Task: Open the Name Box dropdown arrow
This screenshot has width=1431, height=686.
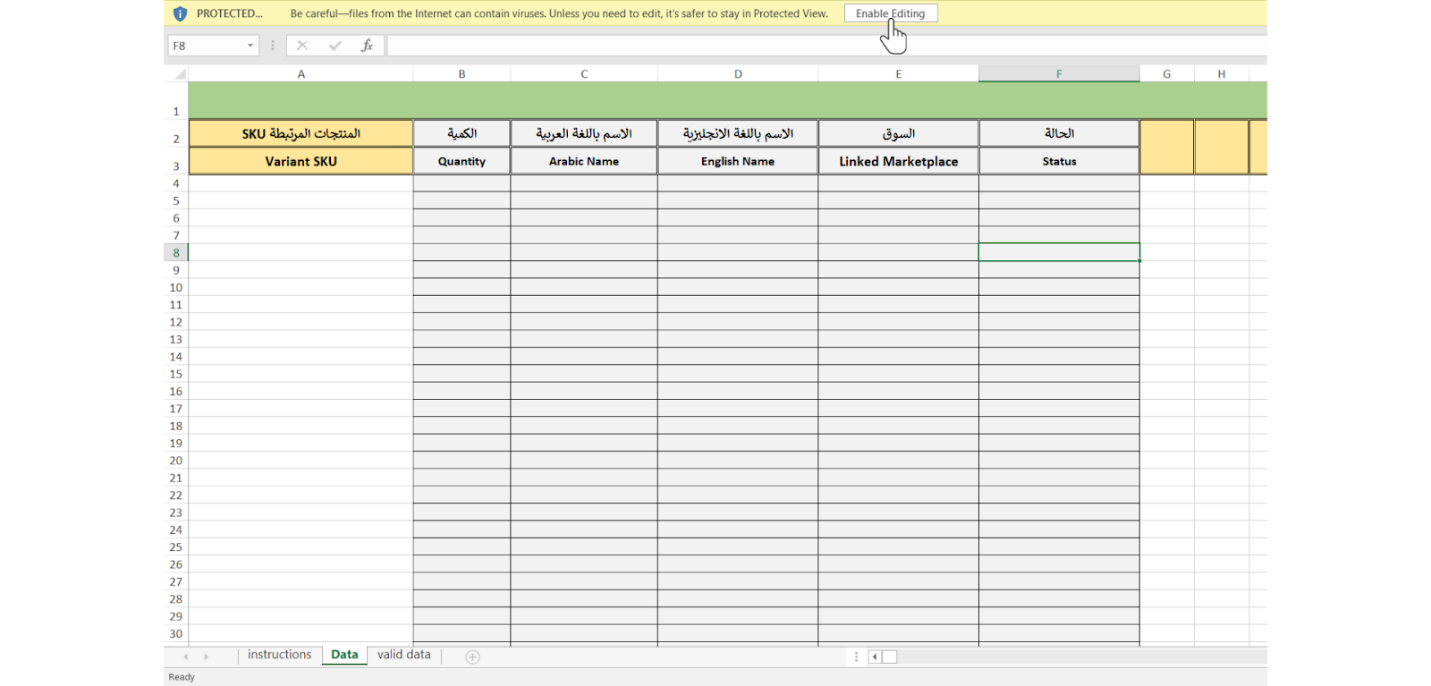Action: [250, 46]
